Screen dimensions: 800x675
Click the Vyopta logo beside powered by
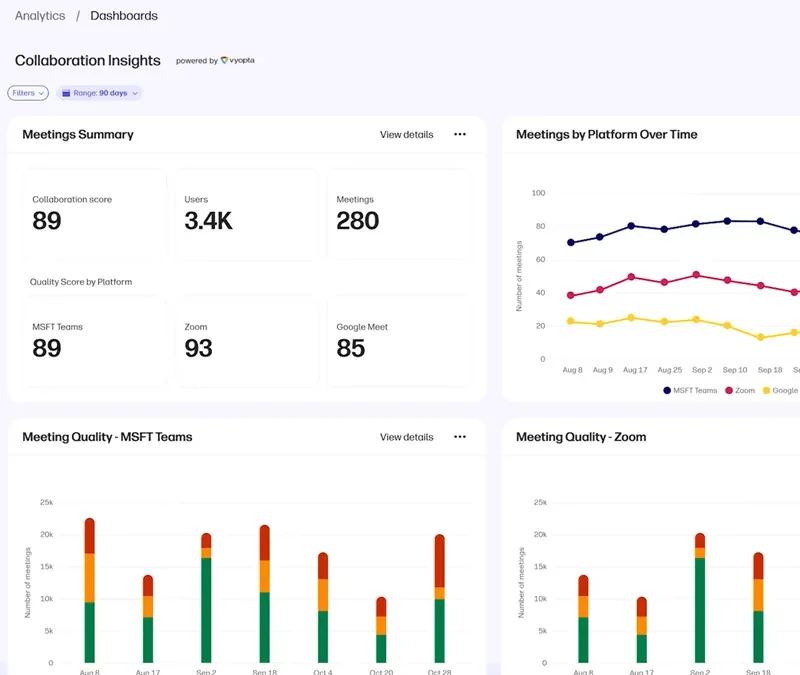pyautogui.click(x=238, y=61)
